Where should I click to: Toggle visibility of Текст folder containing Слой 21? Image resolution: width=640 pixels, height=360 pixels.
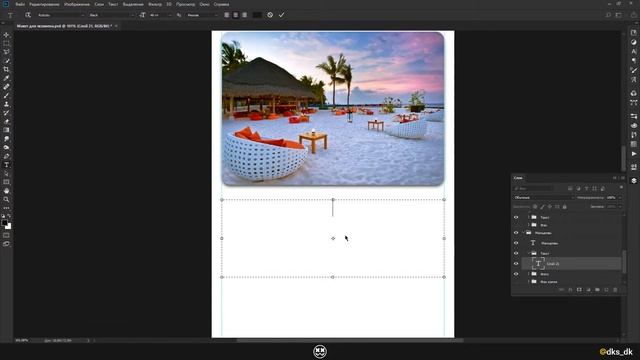point(516,253)
